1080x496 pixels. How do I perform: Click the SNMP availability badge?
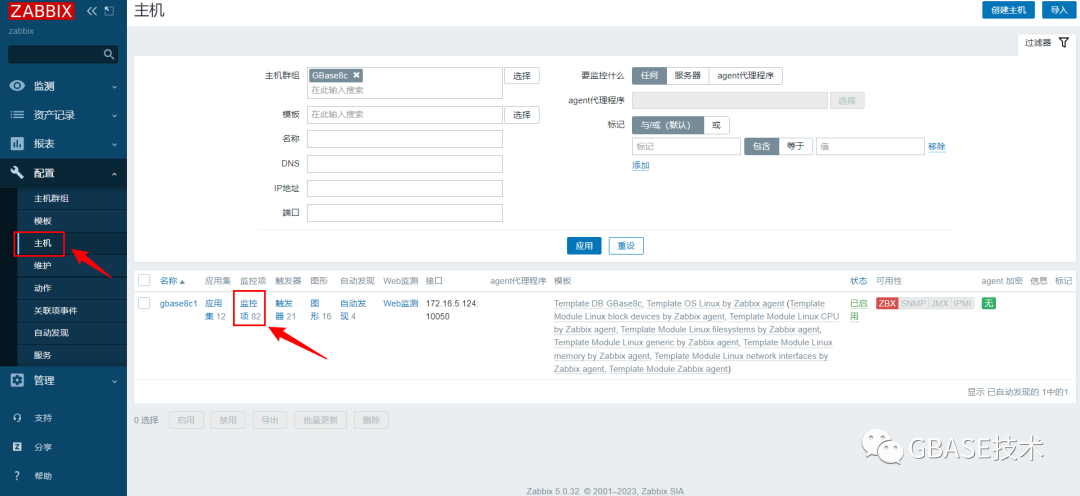pyautogui.click(x=913, y=303)
